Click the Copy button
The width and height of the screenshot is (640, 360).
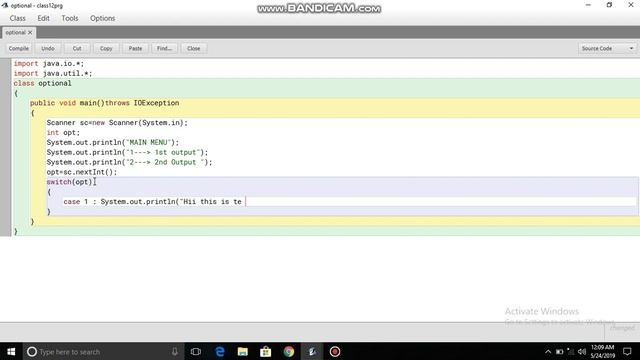[106, 48]
